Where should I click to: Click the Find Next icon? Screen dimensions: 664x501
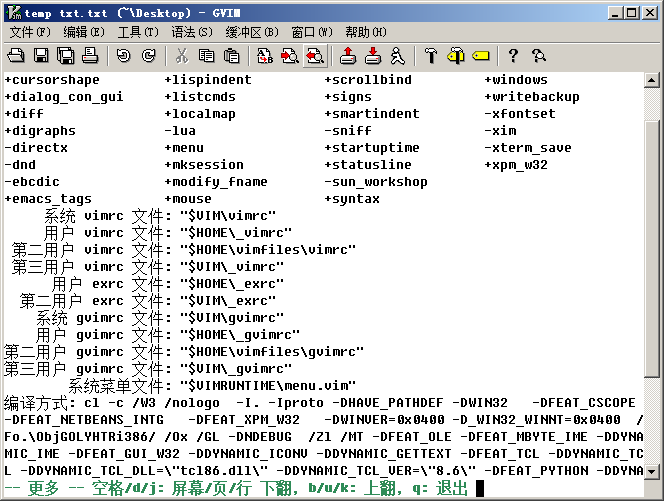pyautogui.click(x=290, y=56)
